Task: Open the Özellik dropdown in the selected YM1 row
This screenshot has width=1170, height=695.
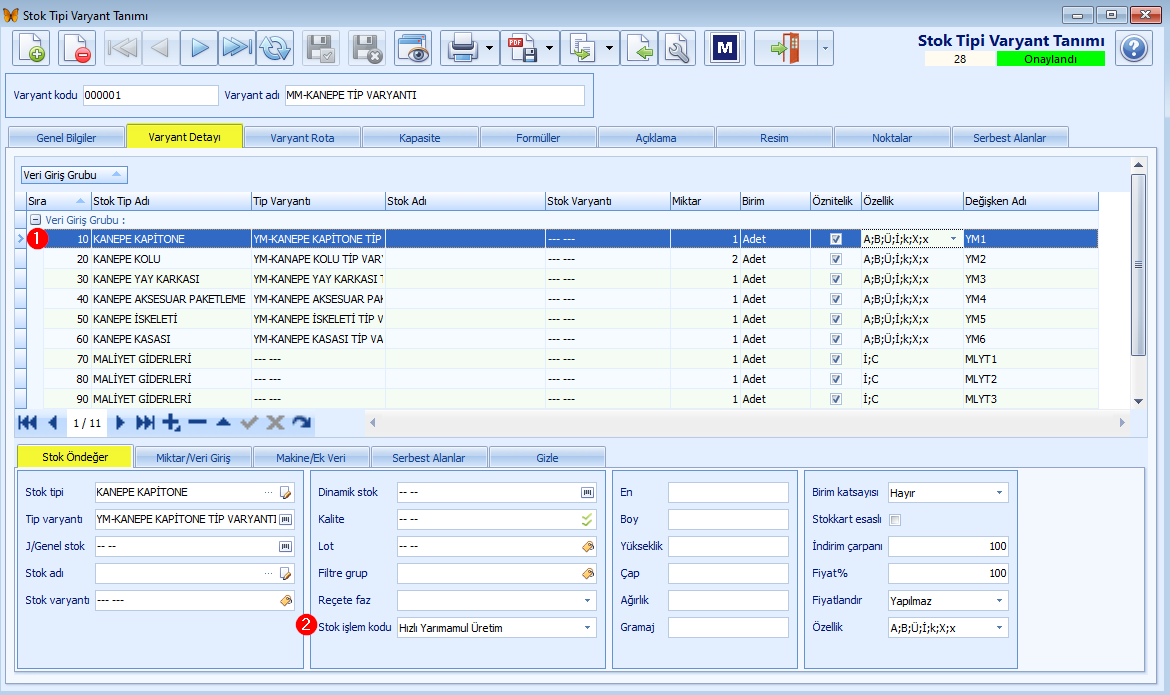Action: tap(954, 239)
